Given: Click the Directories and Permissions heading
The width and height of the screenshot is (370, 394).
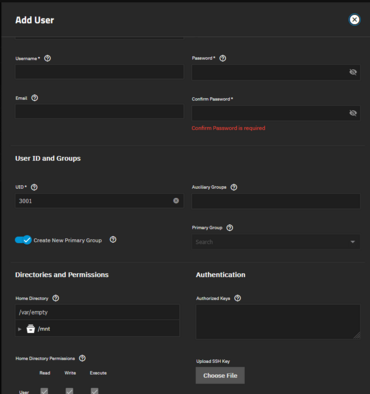Looking at the screenshot, I should [62, 275].
